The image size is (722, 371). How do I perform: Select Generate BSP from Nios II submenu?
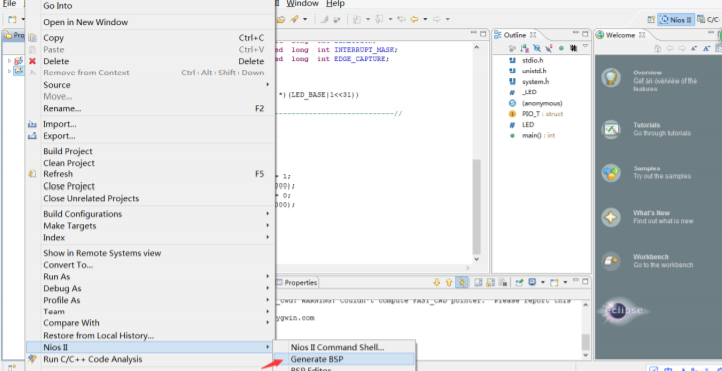point(344,359)
